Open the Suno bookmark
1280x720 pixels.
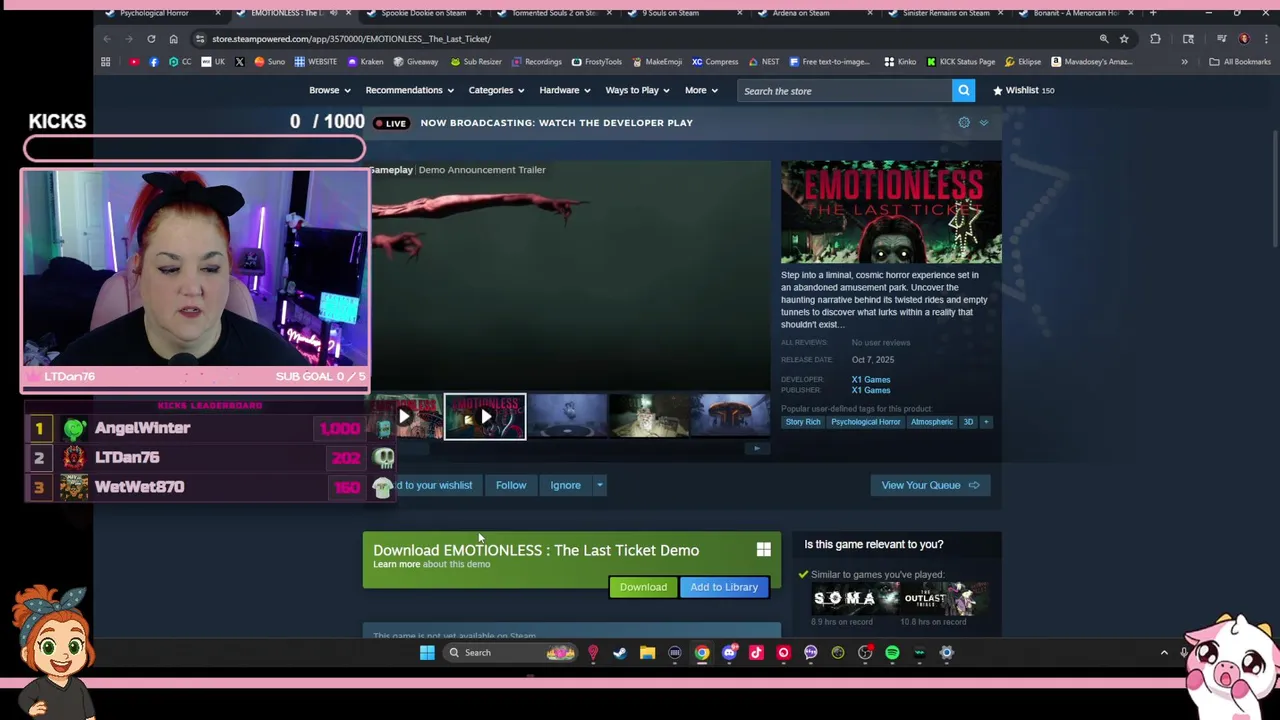pos(269,61)
